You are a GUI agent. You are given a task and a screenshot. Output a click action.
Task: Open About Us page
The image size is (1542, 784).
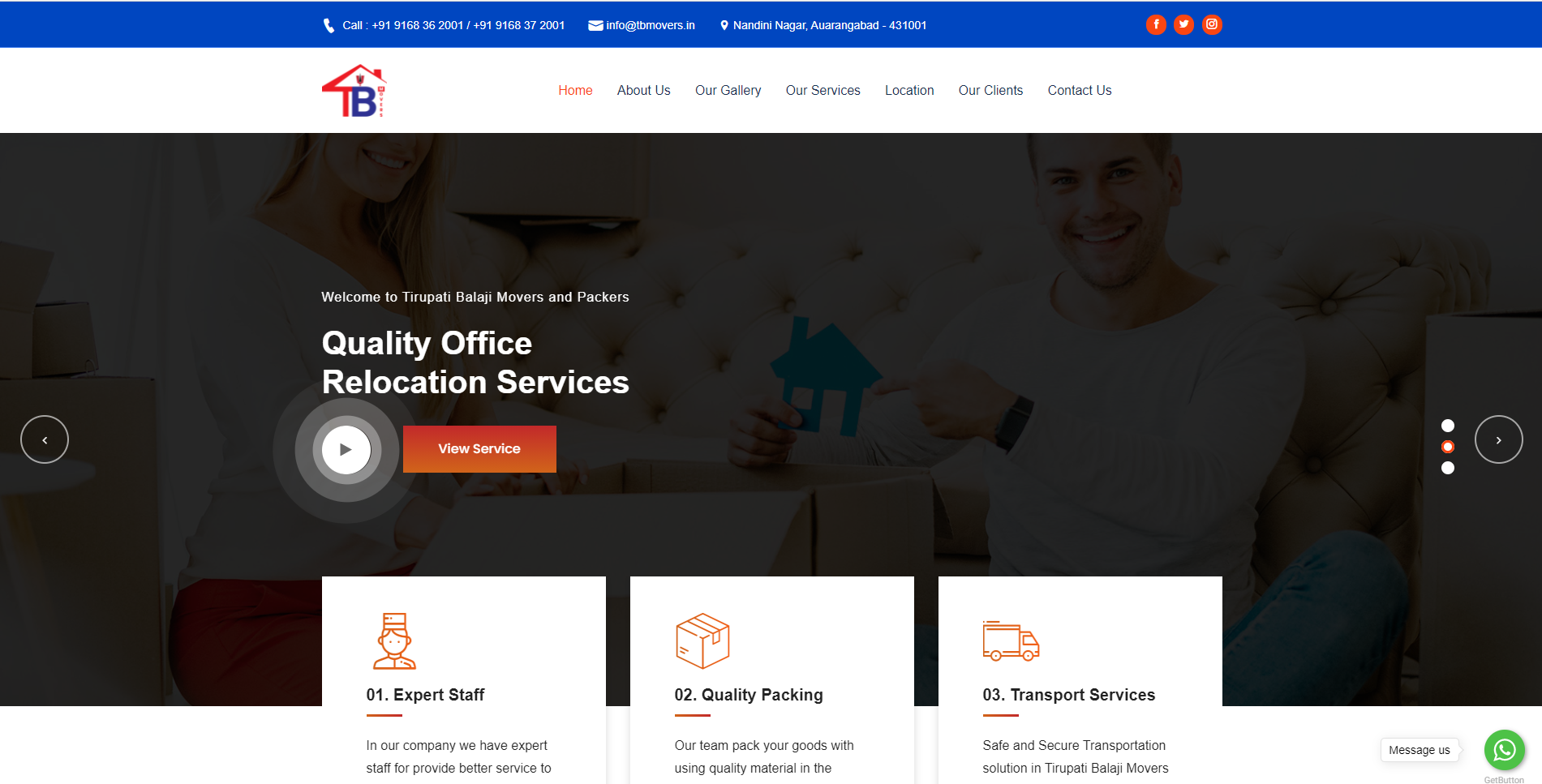pos(643,90)
